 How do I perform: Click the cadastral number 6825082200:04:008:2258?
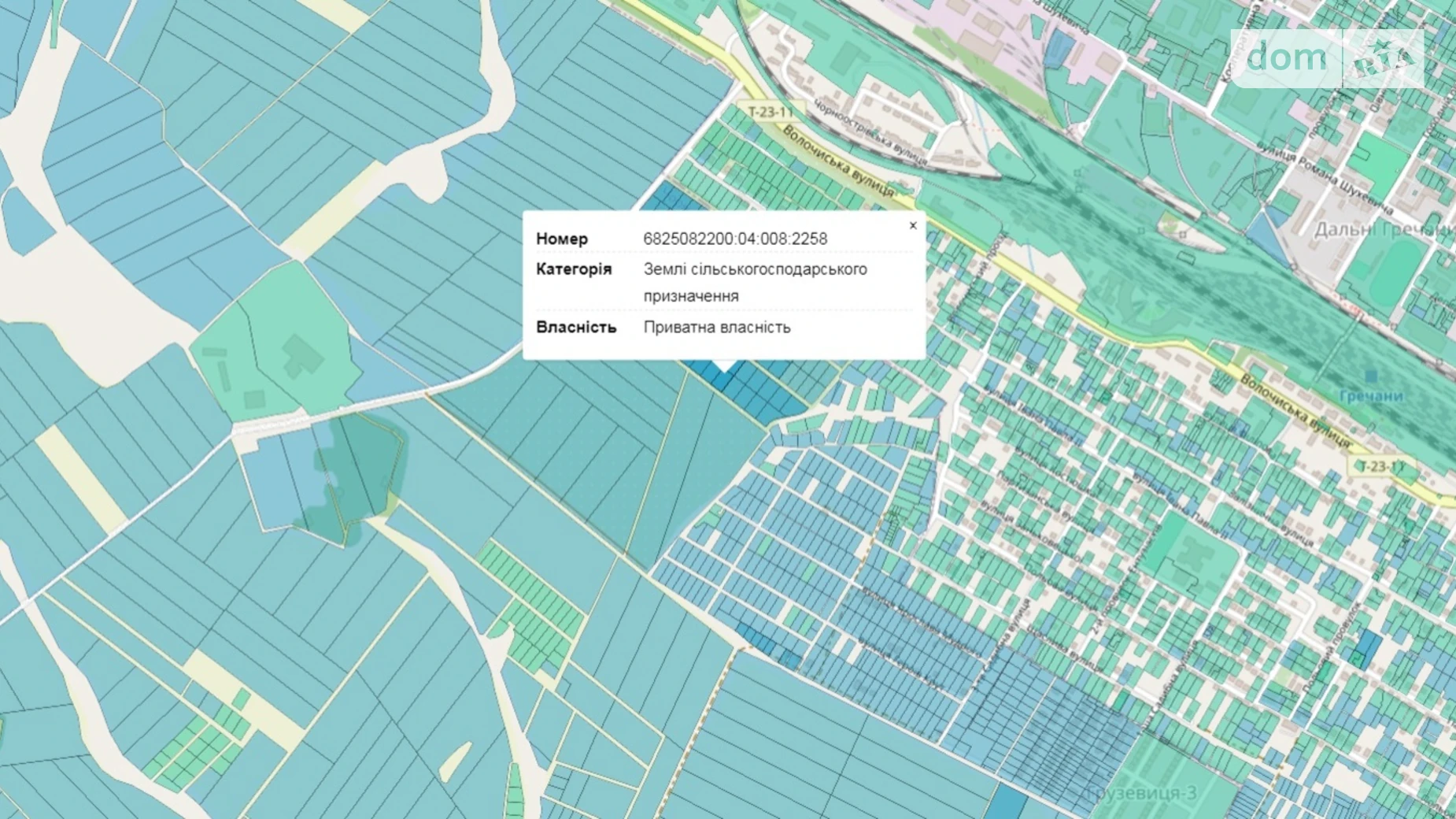(734, 239)
